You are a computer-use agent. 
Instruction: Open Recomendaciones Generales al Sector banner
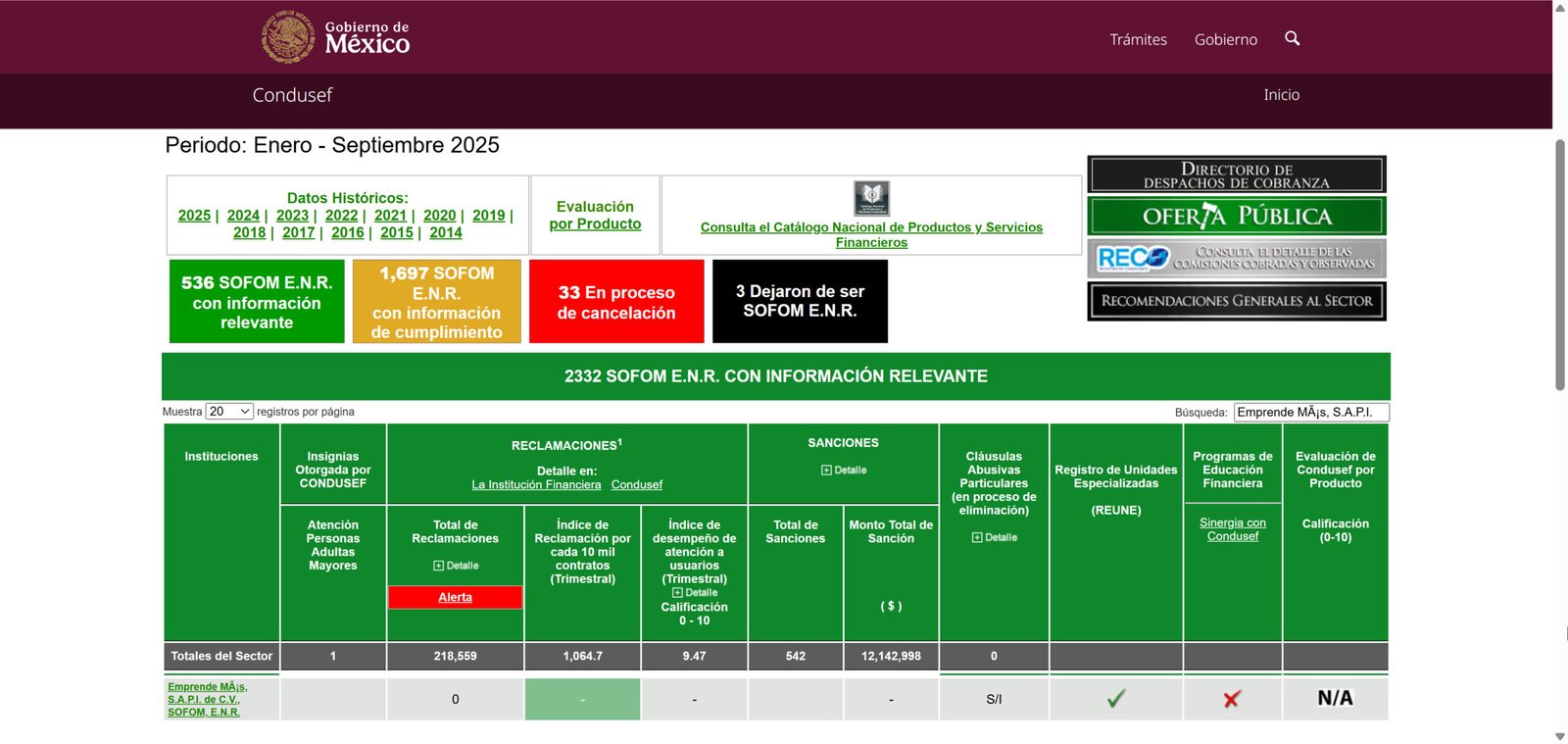1236,301
